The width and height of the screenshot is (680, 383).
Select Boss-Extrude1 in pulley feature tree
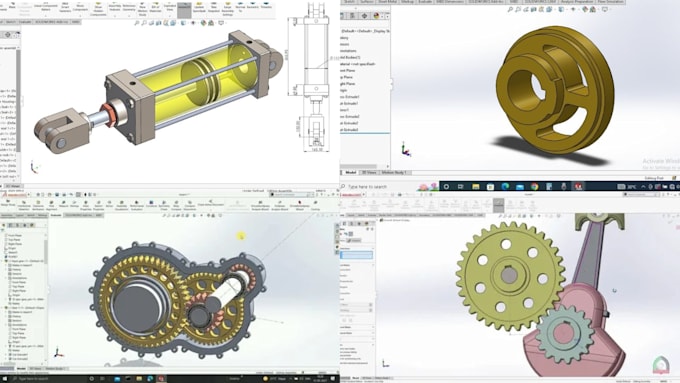(350, 97)
